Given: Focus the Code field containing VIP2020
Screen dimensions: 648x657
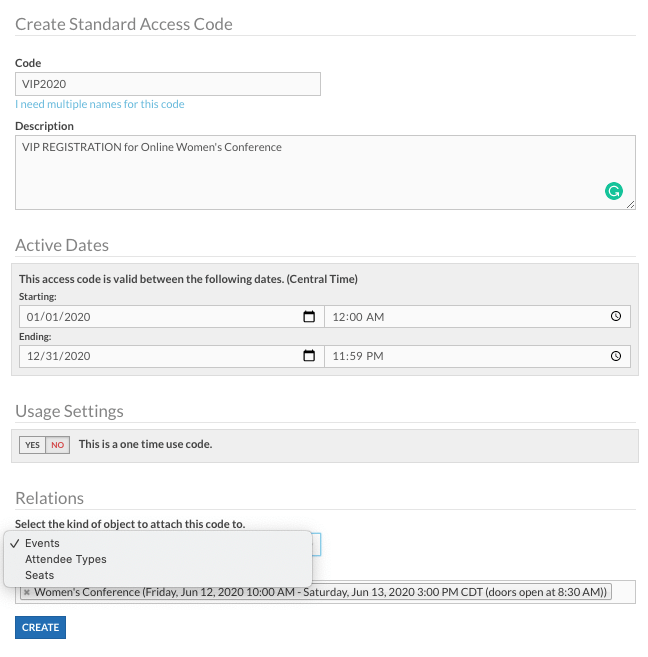Looking at the screenshot, I should pyautogui.click(x=168, y=84).
